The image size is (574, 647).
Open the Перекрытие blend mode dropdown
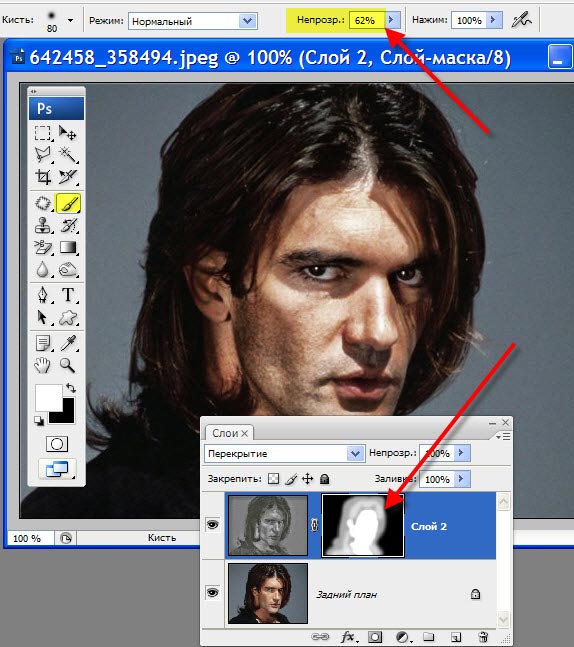pos(285,453)
